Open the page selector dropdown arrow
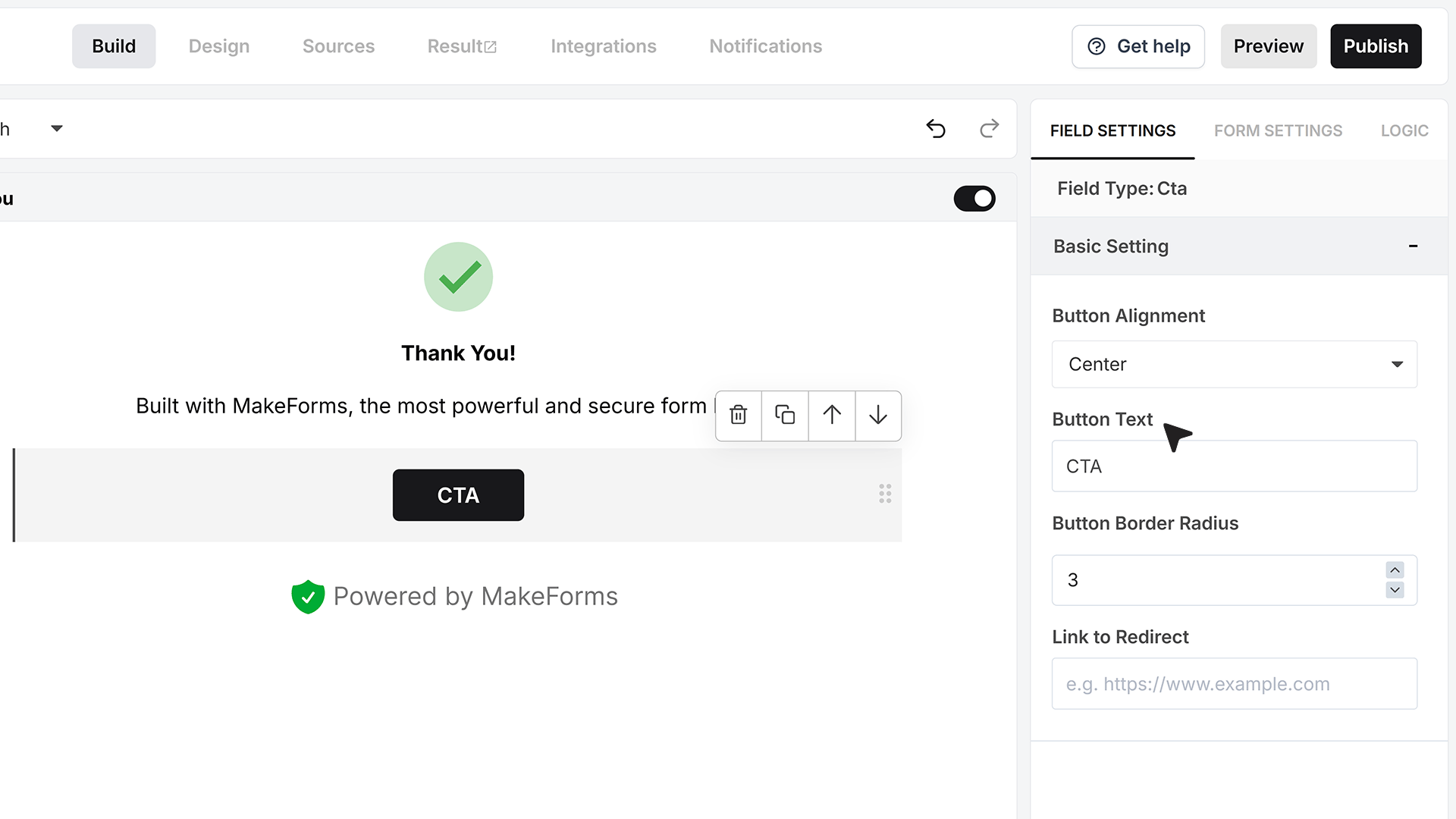 click(57, 129)
